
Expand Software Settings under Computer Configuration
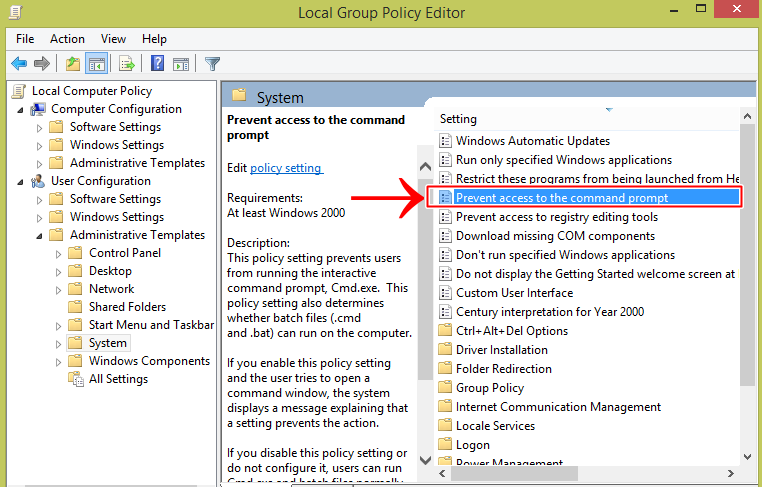tap(39, 128)
